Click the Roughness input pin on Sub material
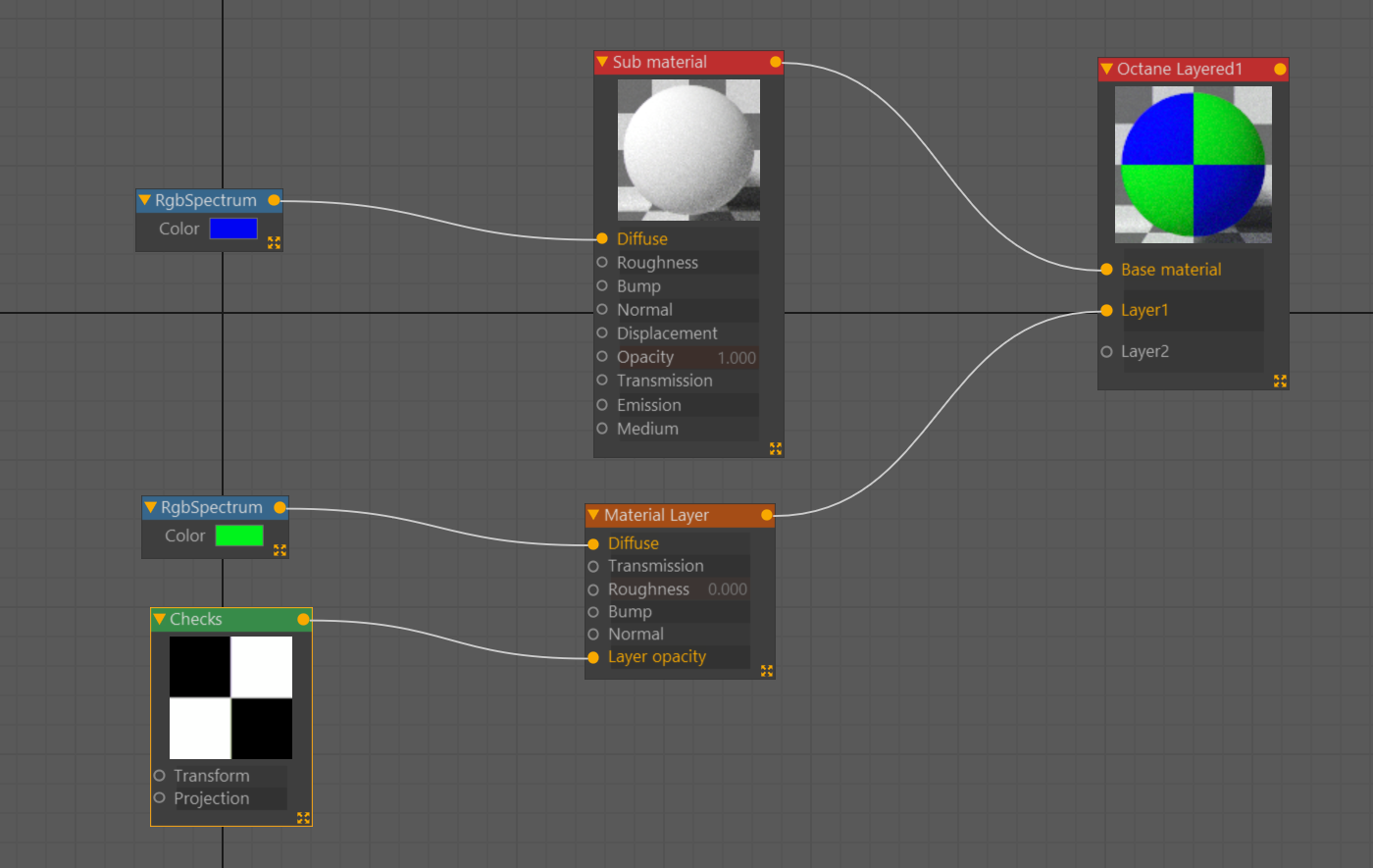The width and height of the screenshot is (1373, 868). point(602,262)
